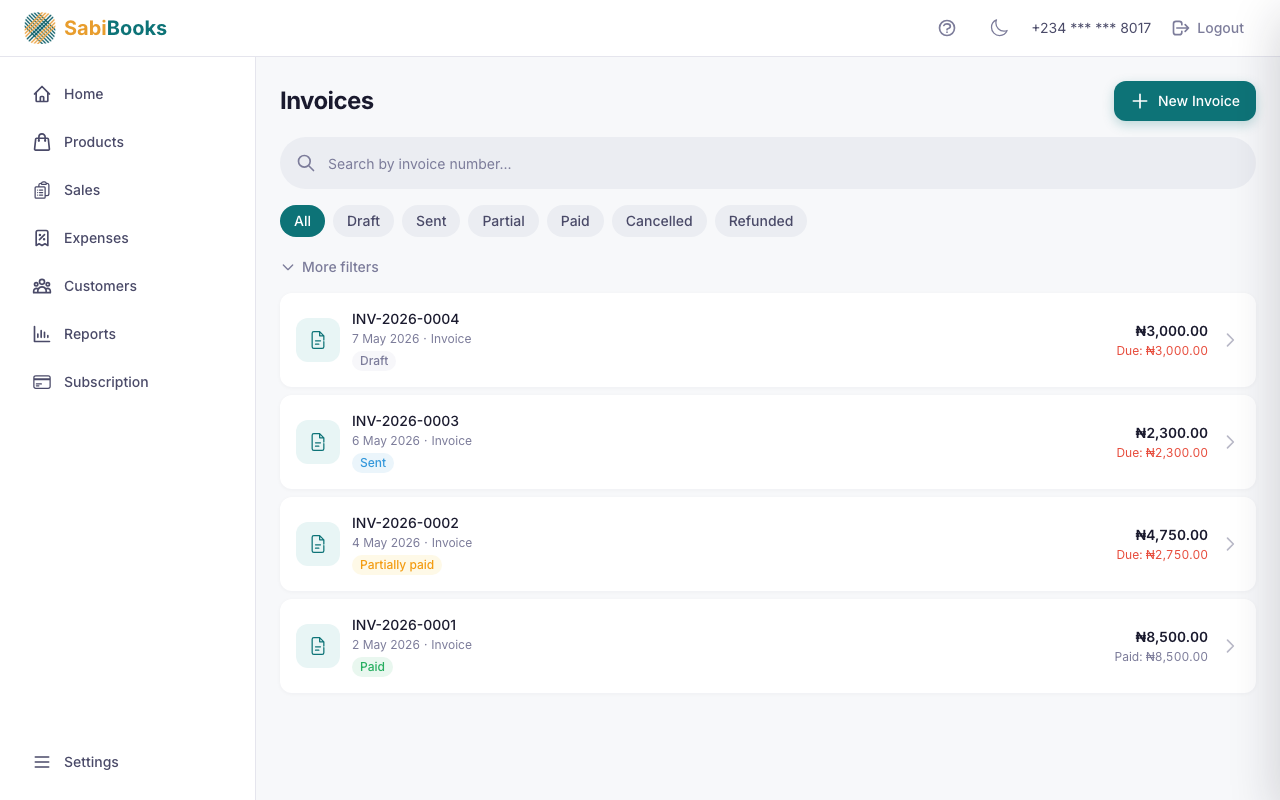Image resolution: width=1280 pixels, height=800 pixels.
Task: Click the 7 May 2026 · Invoice date line
Action: click(x=412, y=339)
